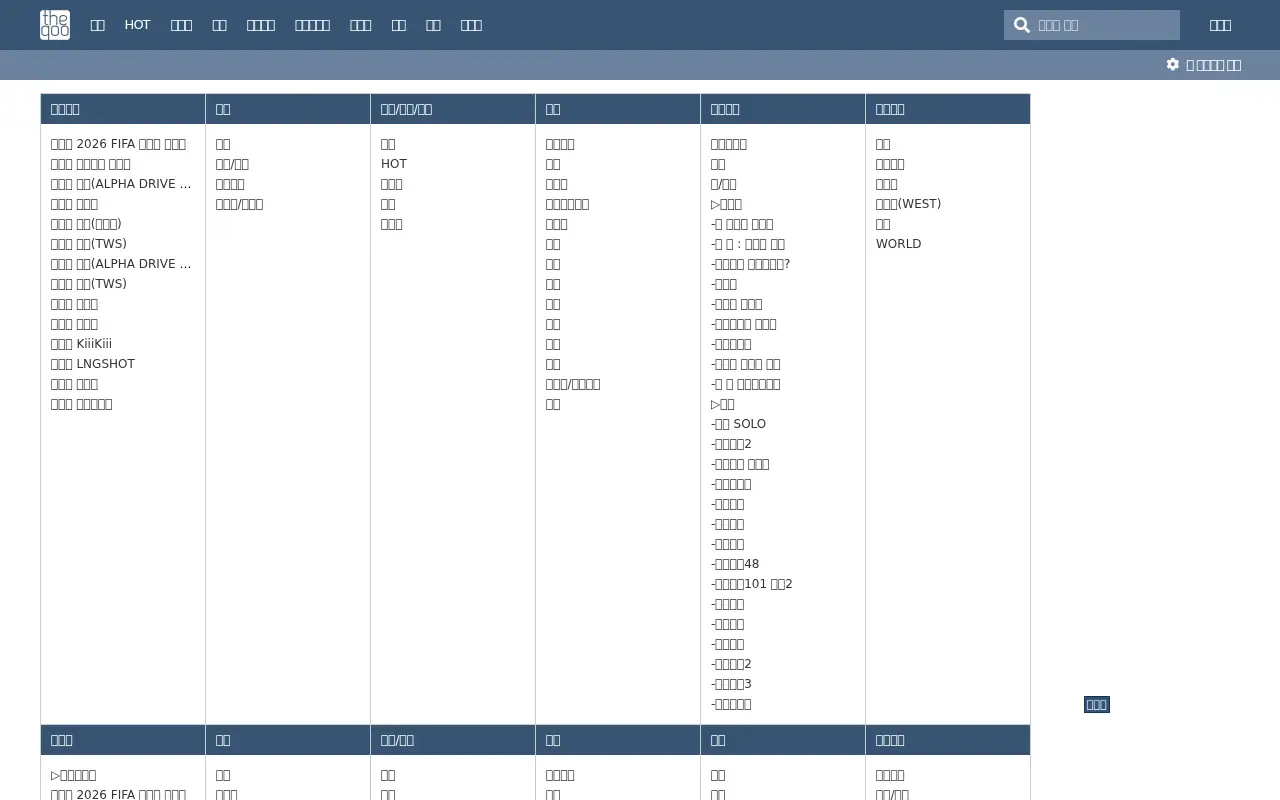
Task: Open the board link containing SOLO
Action: point(738,424)
